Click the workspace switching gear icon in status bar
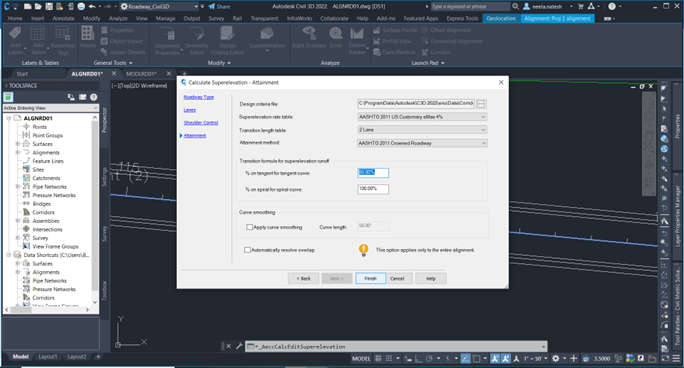Screen dimensions: 684x368 (x=555, y=358)
